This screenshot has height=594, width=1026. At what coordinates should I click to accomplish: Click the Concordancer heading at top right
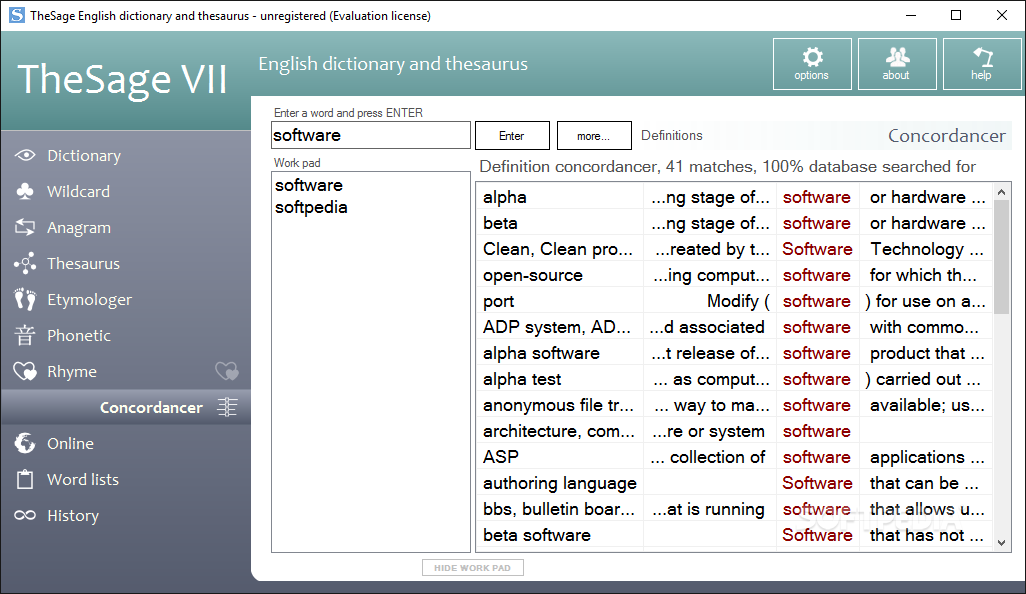click(947, 135)
